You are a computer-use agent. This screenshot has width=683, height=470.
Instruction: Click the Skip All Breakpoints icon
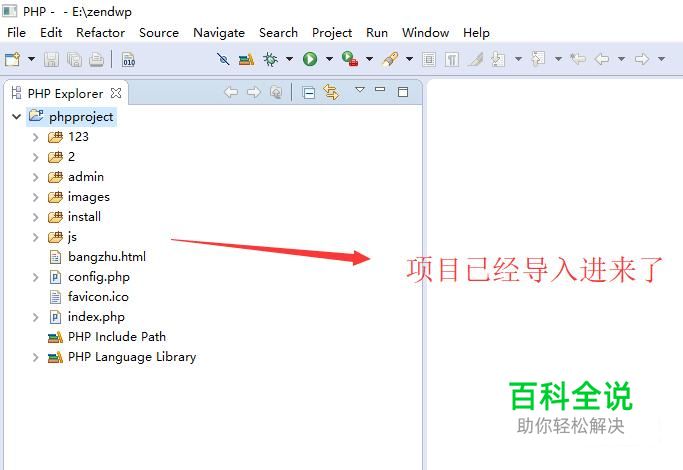[x=223, y=59]
